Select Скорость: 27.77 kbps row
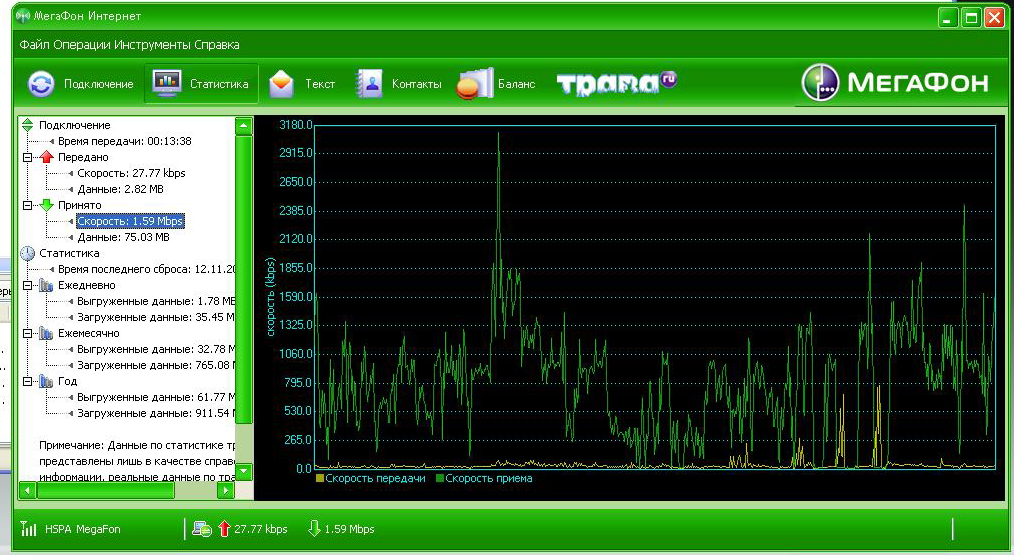 point(131,173)
